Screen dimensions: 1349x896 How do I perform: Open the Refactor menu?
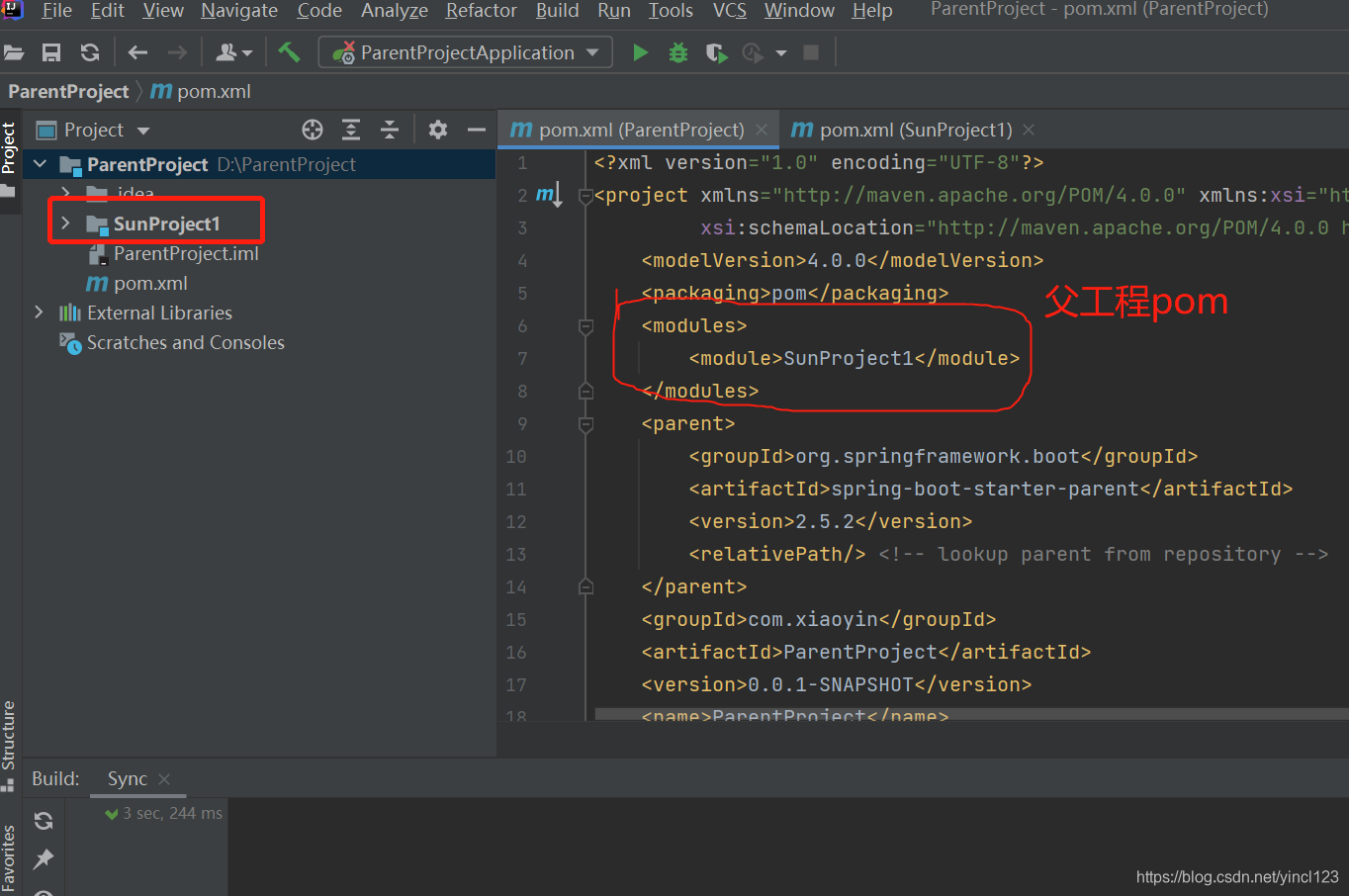482,11
